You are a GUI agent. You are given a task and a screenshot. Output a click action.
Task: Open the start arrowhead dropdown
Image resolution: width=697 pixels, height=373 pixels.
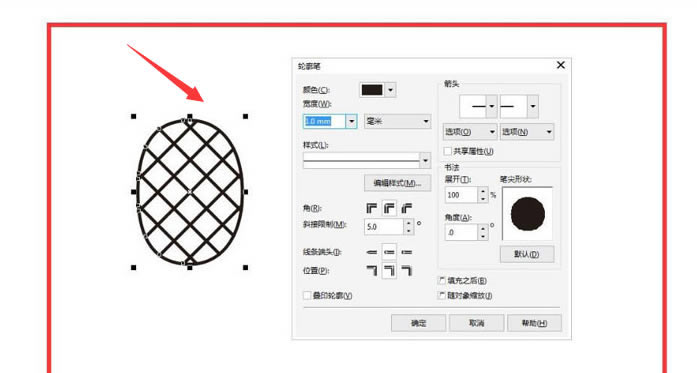[x=492, y=106]
